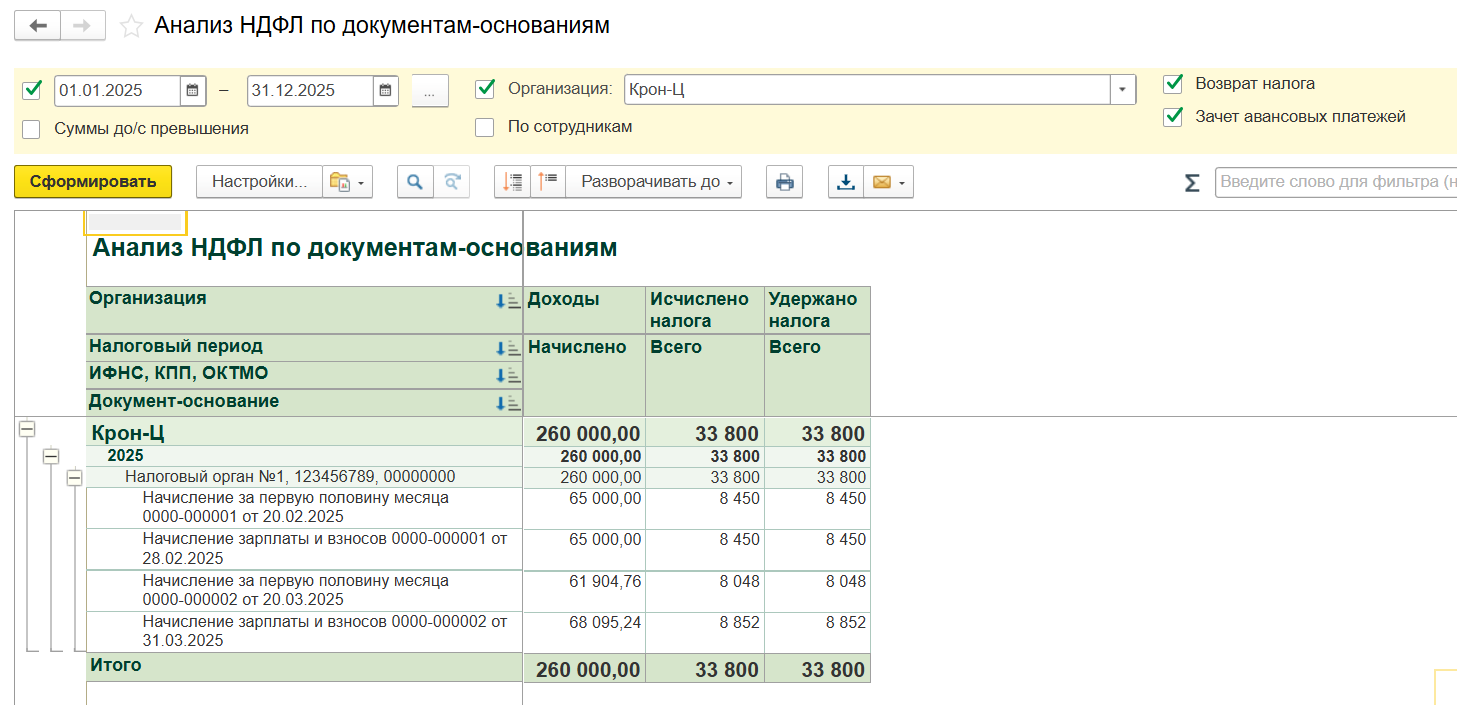1457x705 pixels.
Task: Select the Крон-Ц organization row
Action: tap(304, 432)
